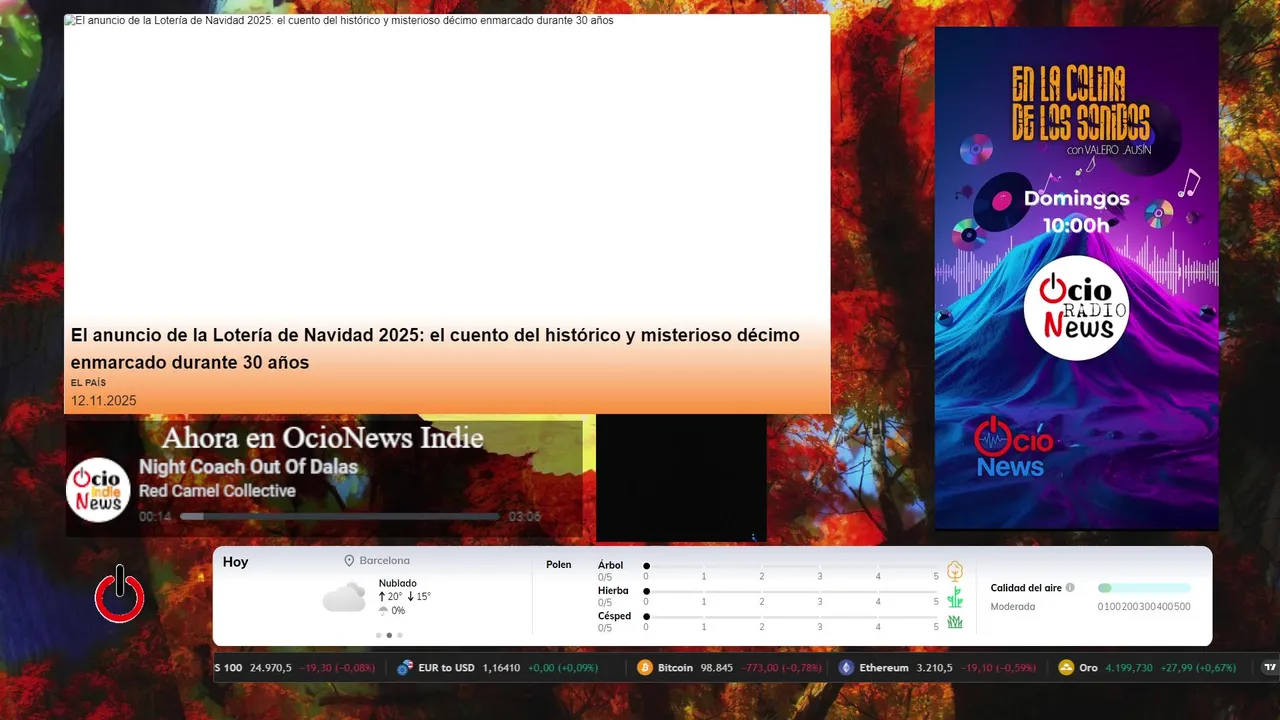Click the 'Red Camel Collective' artist name
This screenshot has height=720, width=1280.
coord(217,491)
